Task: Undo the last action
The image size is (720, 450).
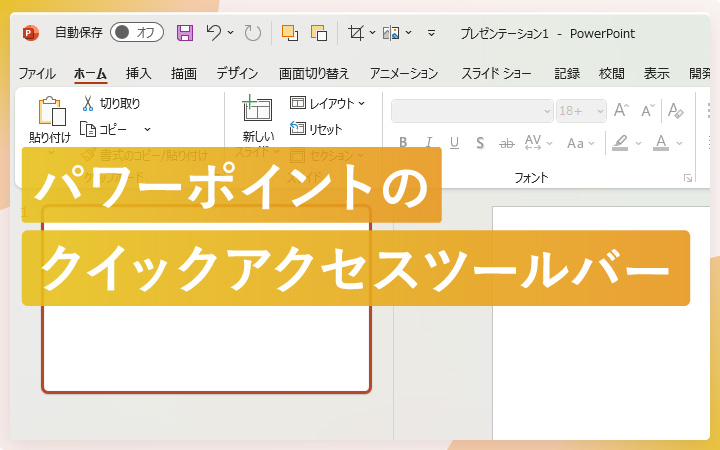Action: [x=214, y=33]
